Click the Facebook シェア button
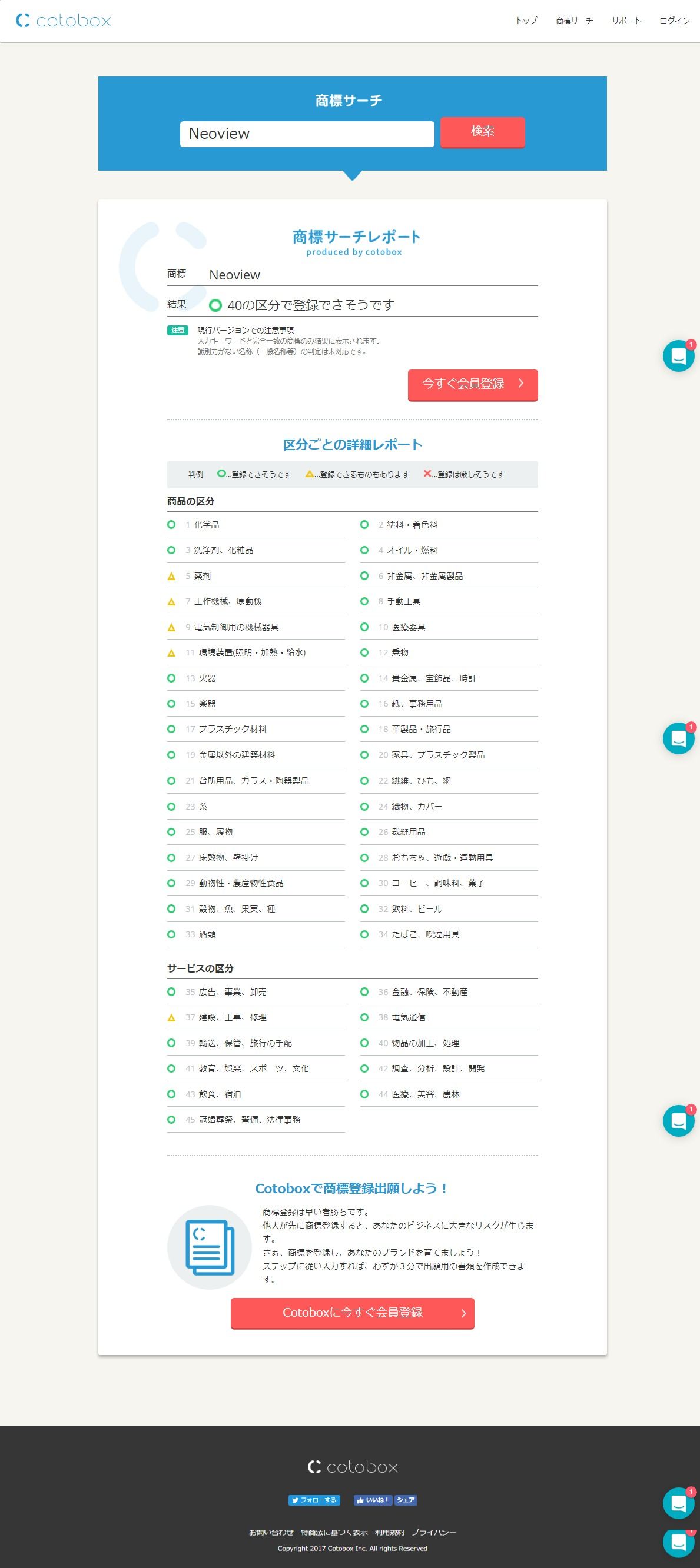Image resolution: width=700 pixels, height=1568 pixels. pyautogui.click(x=405, y=1500)
